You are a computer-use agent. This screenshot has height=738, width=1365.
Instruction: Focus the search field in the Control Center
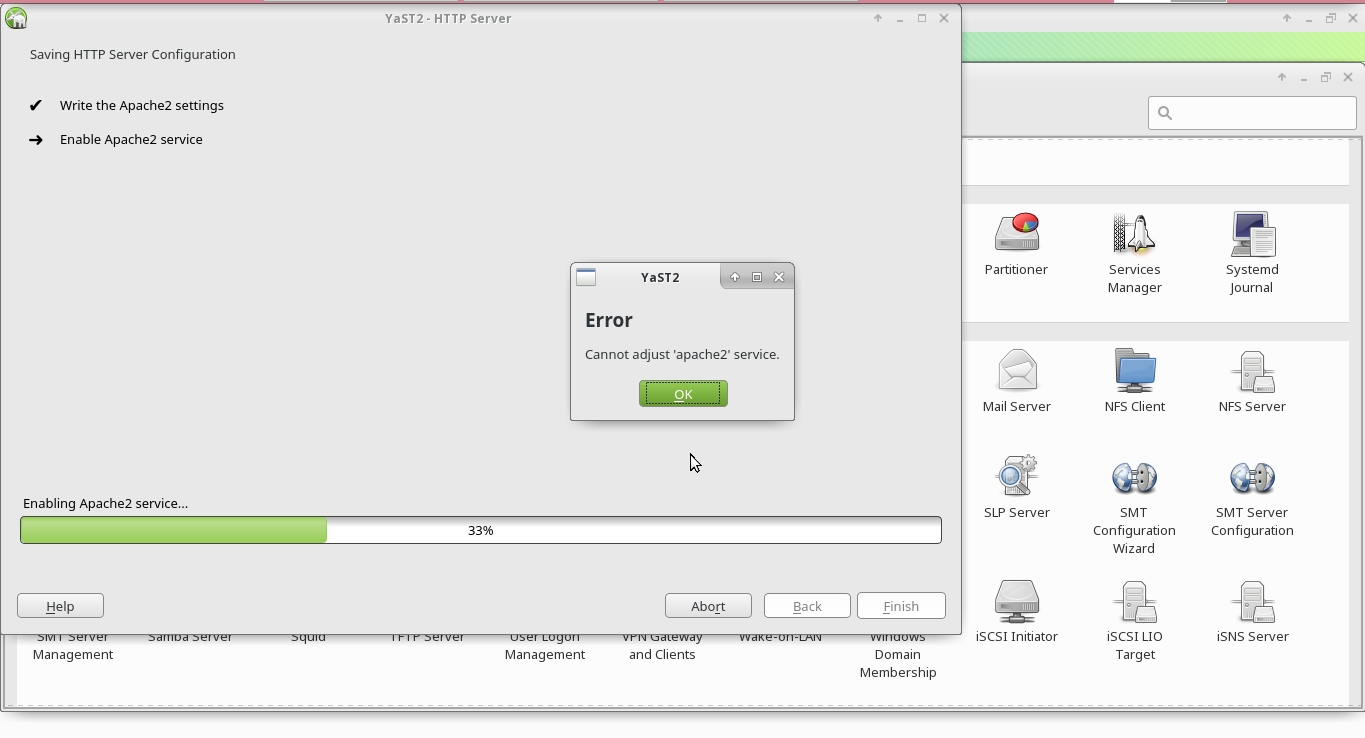[1252, 113]
